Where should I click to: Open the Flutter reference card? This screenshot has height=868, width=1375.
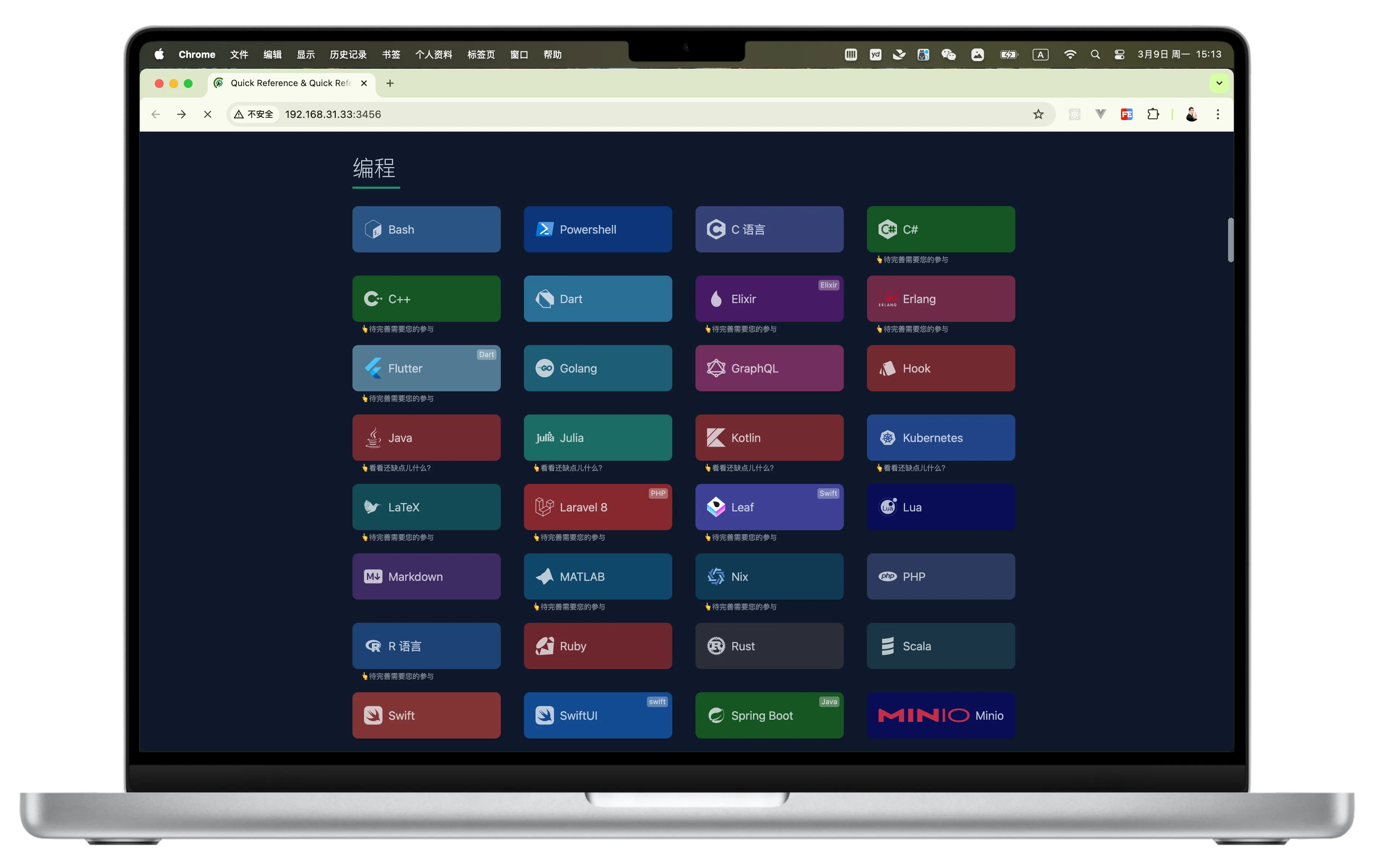(426, 368)
